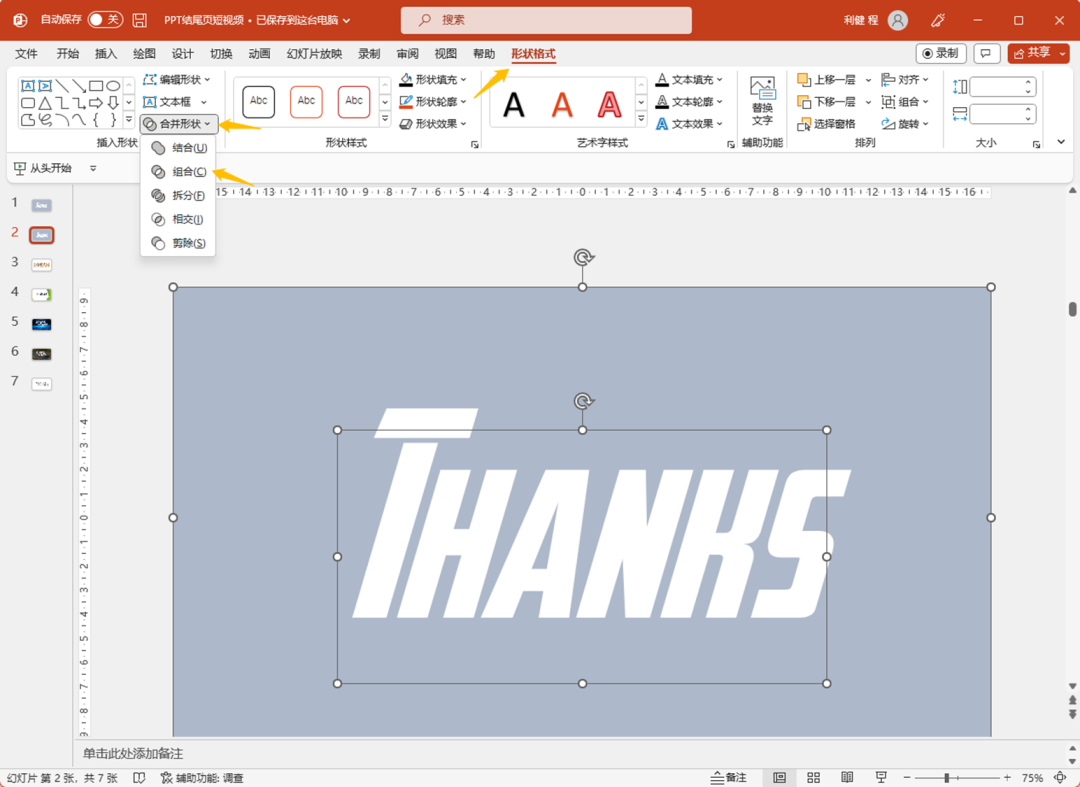Open reading view from status bar

pyautogui.click(x=847, y=777)
